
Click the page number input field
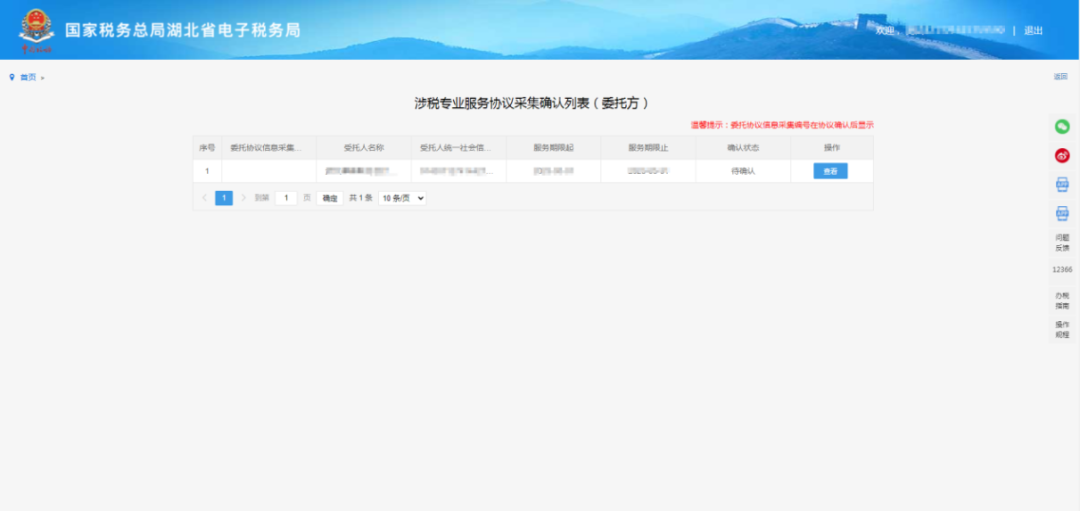[x=286, y=198]
